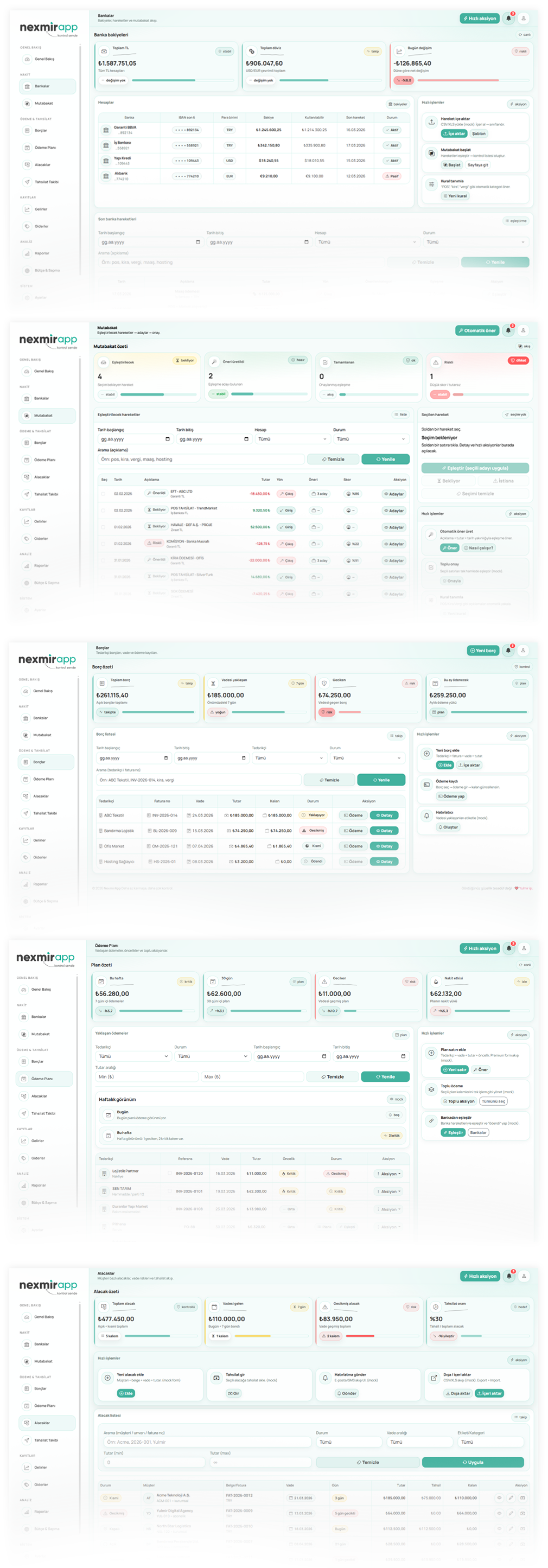Open Alacaklar in the Ödeme Planı screen sidebar
This screenshot has height=1568, width=548.
coord(44,1097)
